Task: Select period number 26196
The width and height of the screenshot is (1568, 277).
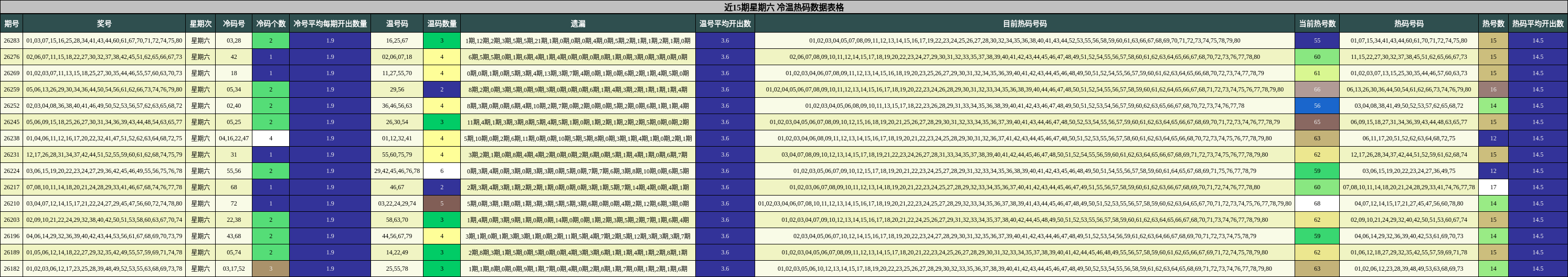Action: (12, 236)
